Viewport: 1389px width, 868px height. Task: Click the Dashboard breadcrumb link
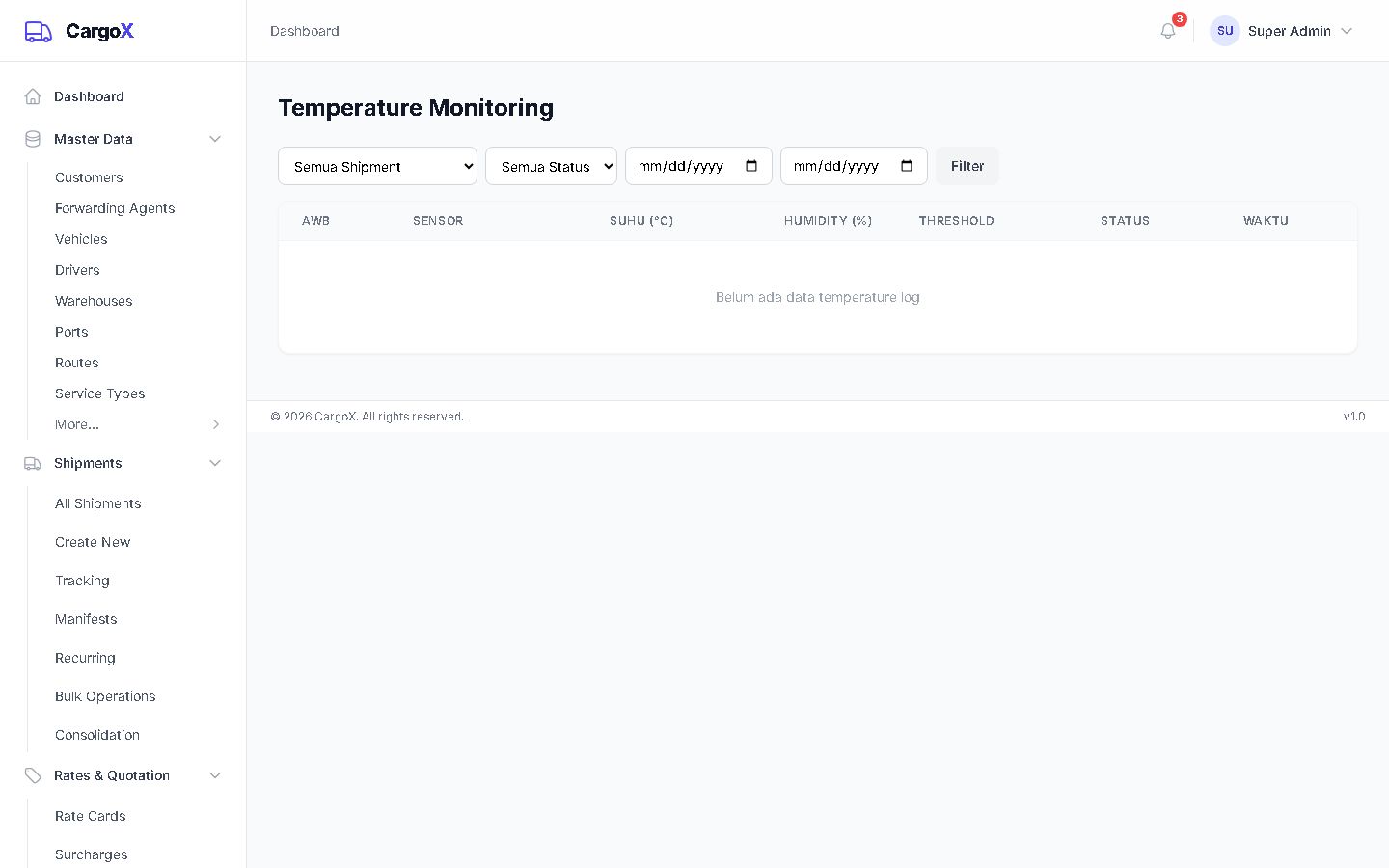tap(305, 31)
